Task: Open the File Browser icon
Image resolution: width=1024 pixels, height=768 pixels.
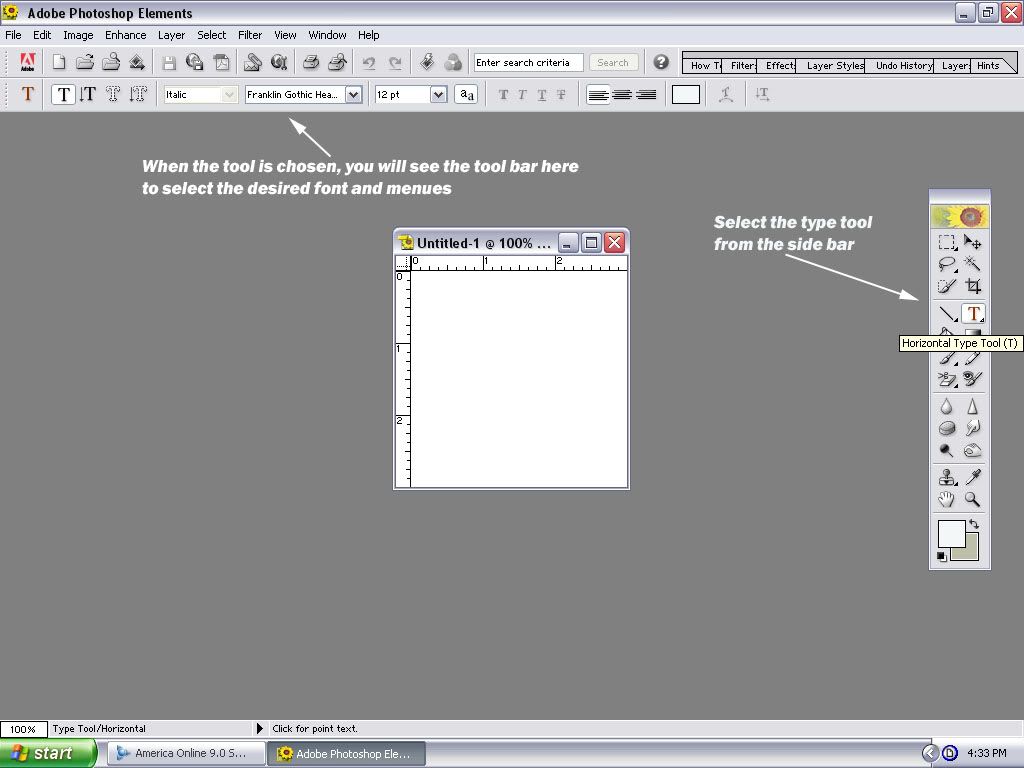Action: pos(111,62)
